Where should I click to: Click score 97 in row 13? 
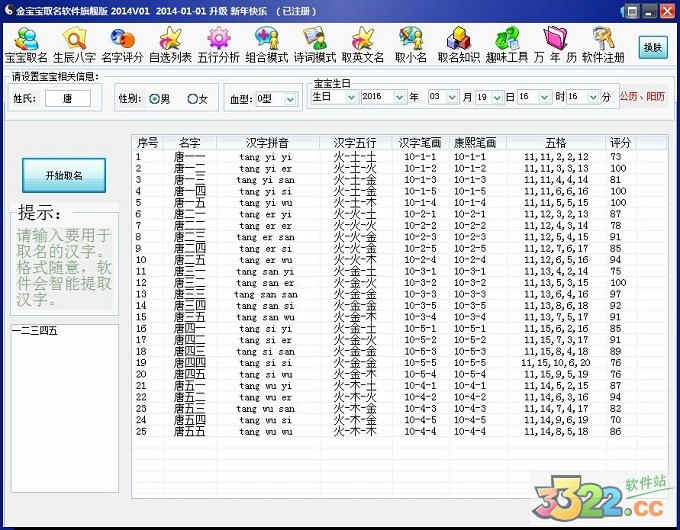click(x=616, y=294)
